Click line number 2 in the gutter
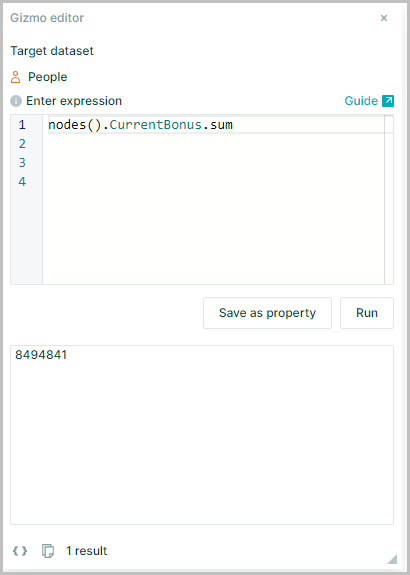This screenshot has width=410, height=575. 22,144
